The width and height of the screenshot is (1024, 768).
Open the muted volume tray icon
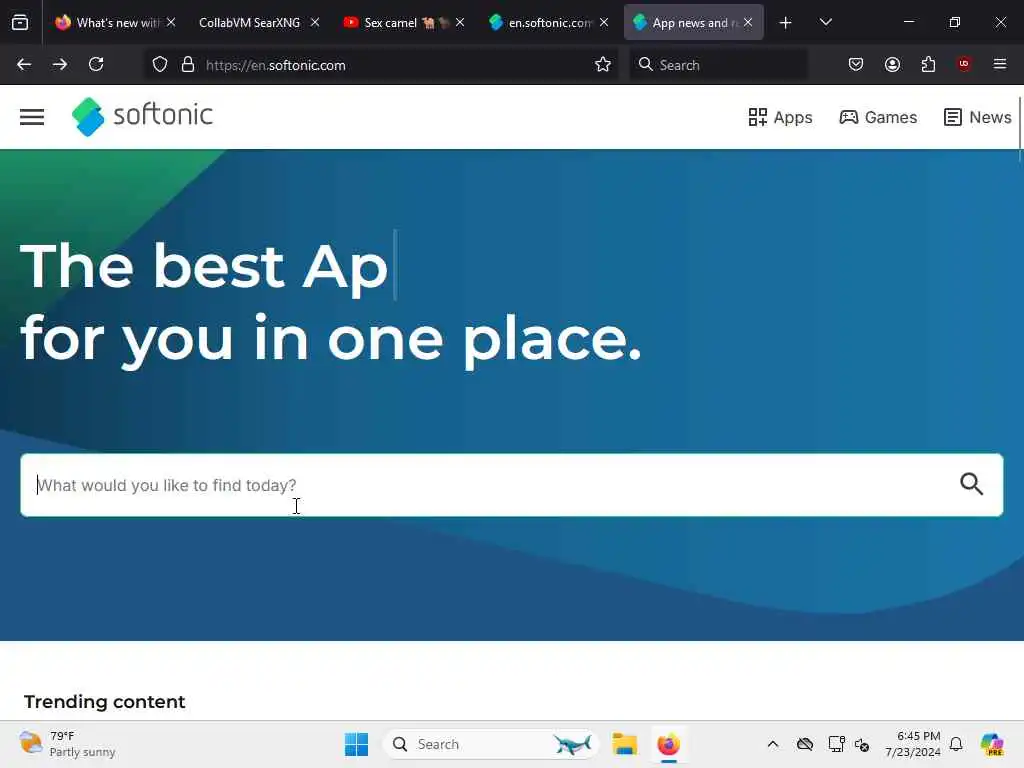862,744
